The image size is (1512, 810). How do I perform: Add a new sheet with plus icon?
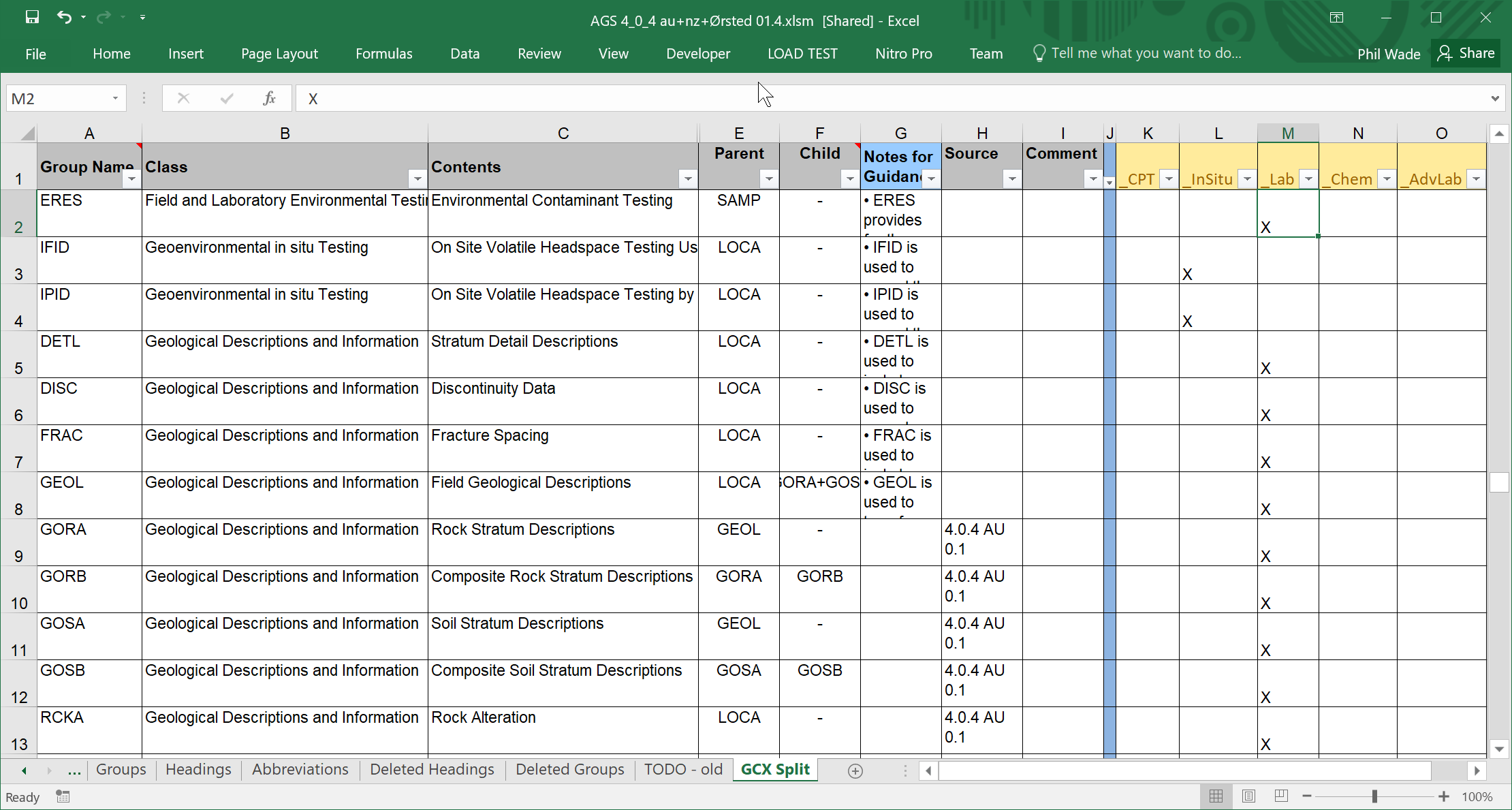pos(855,770)
